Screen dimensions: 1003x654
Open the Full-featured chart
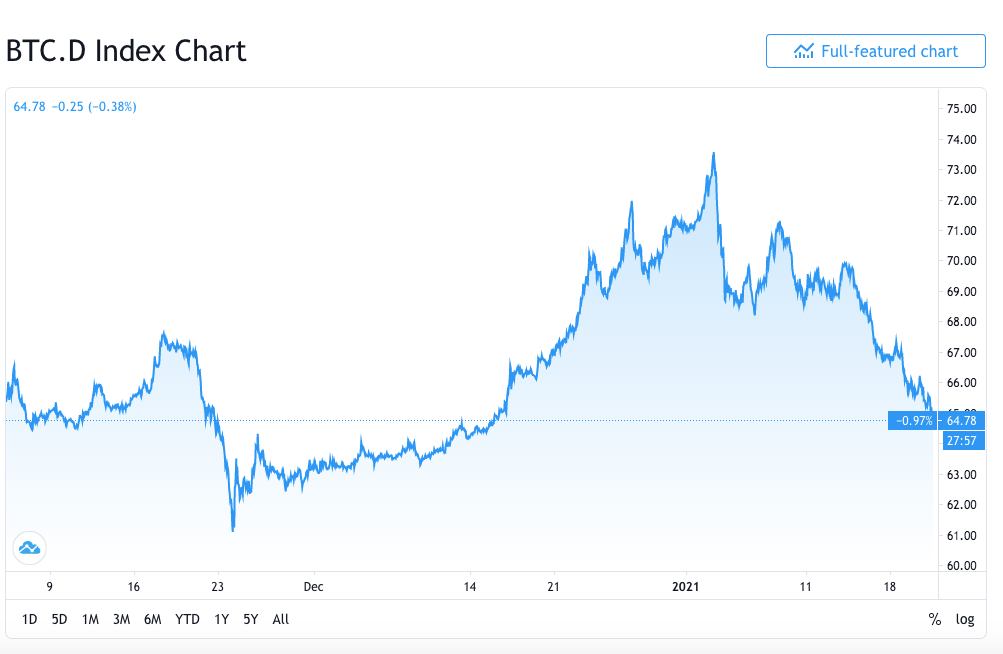(876, 51)
